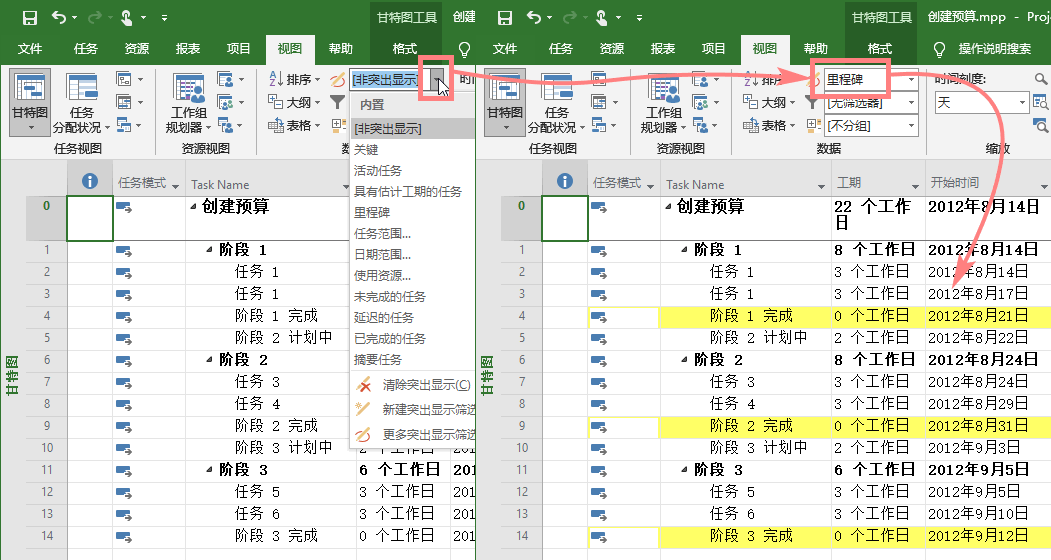
Task: Click the 阶段 2 计划中 row in the left window
Action: coord(284,337)
